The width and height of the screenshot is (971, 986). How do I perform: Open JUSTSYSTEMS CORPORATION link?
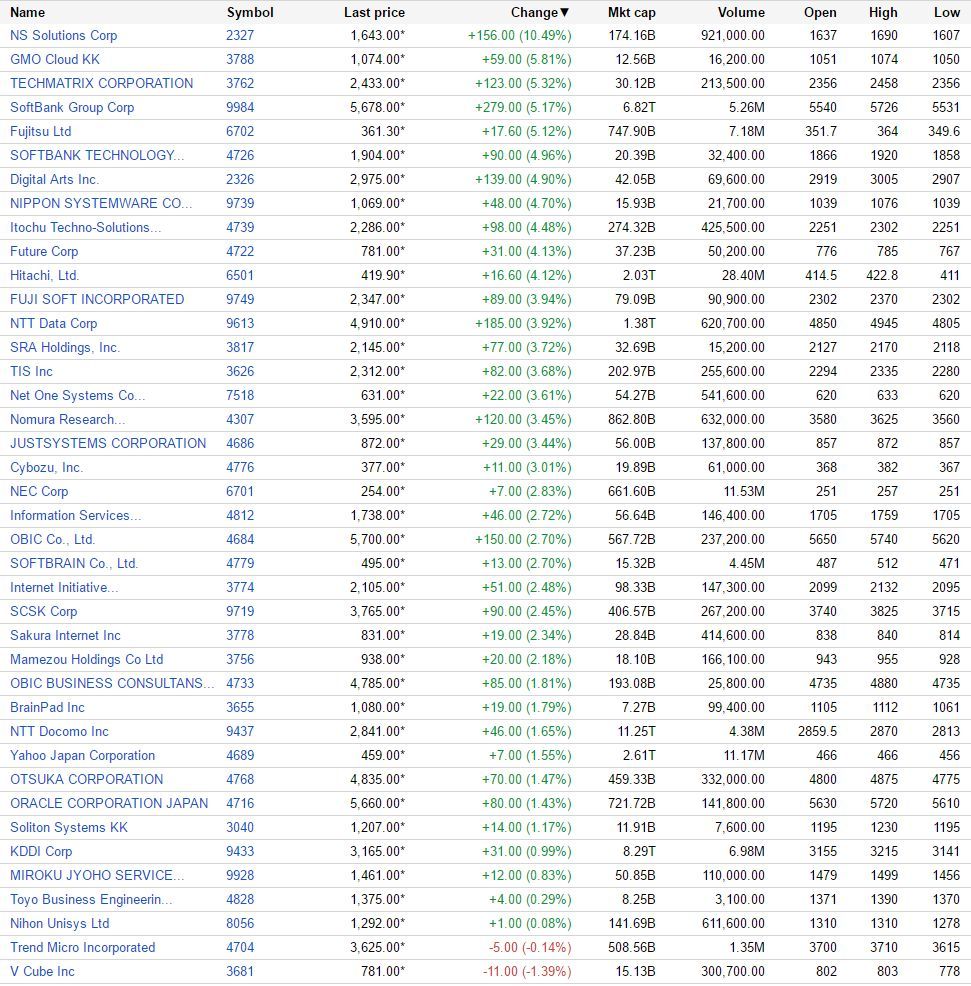pos(108,443)
